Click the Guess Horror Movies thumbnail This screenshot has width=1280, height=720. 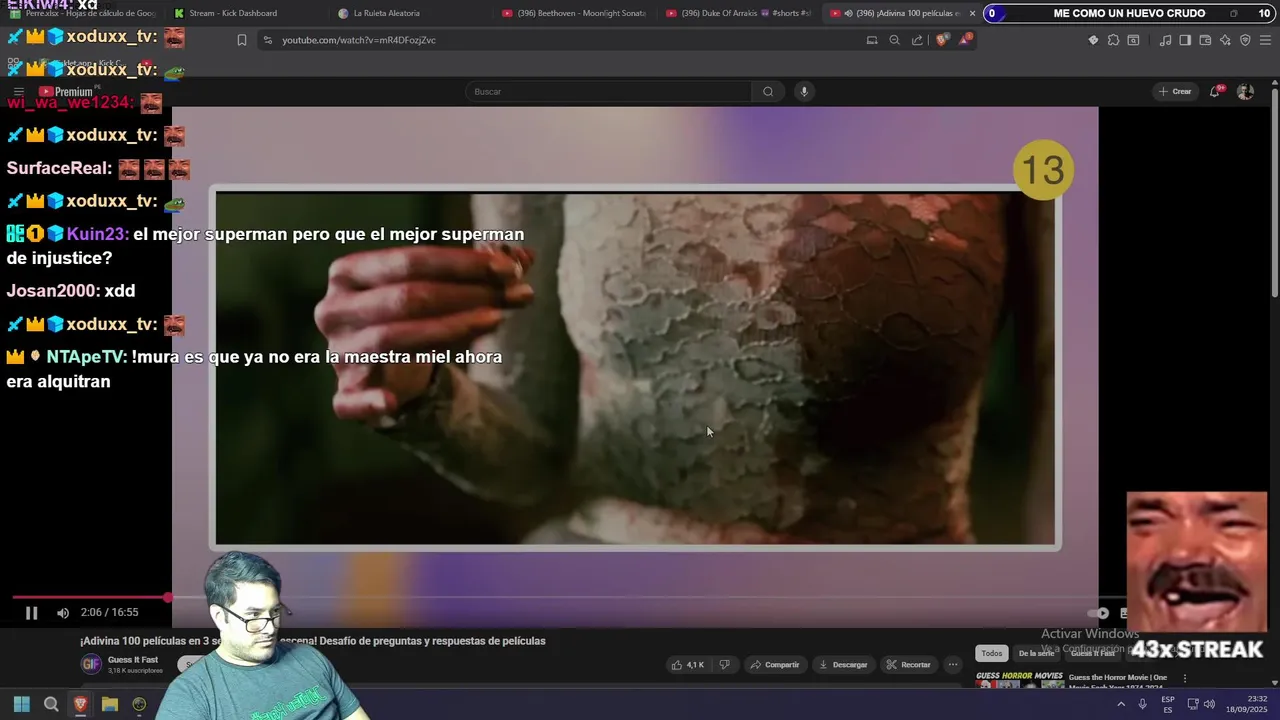[x=1019, y=679]
